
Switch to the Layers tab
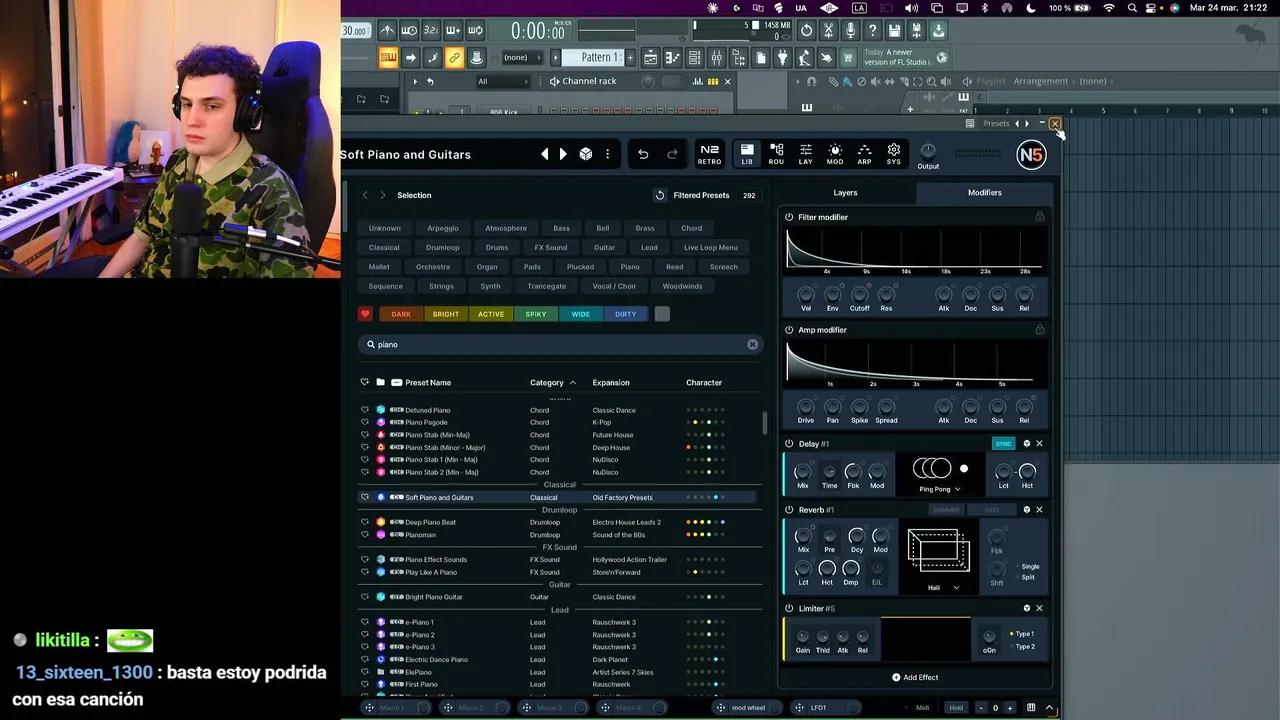coord(845,193)
